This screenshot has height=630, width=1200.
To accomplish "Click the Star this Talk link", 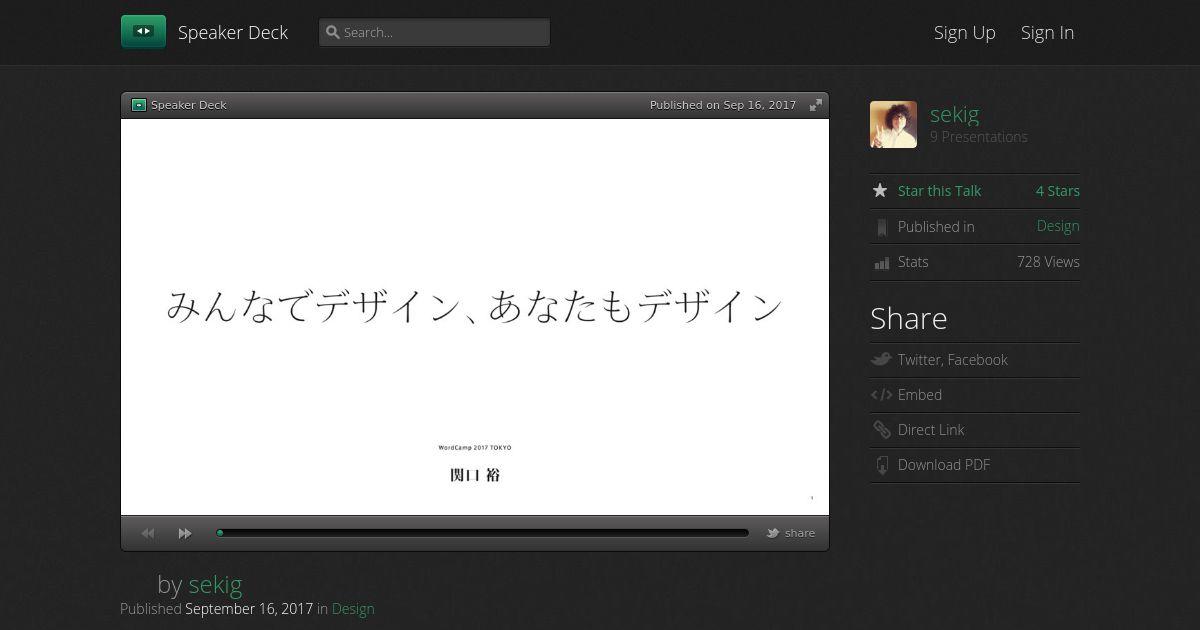I will coord(939,191).
